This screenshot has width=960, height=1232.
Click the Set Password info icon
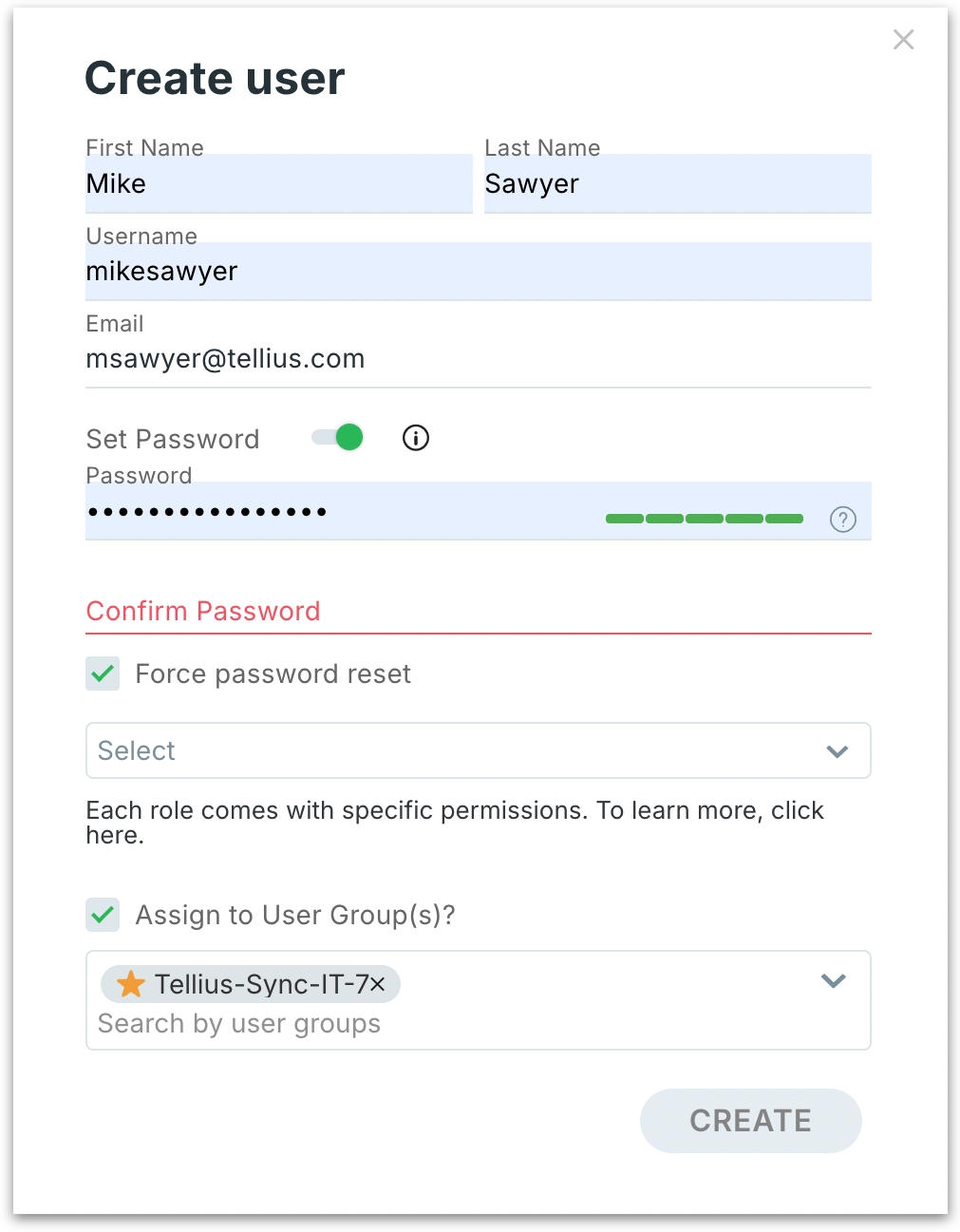[x=416, y=438]
